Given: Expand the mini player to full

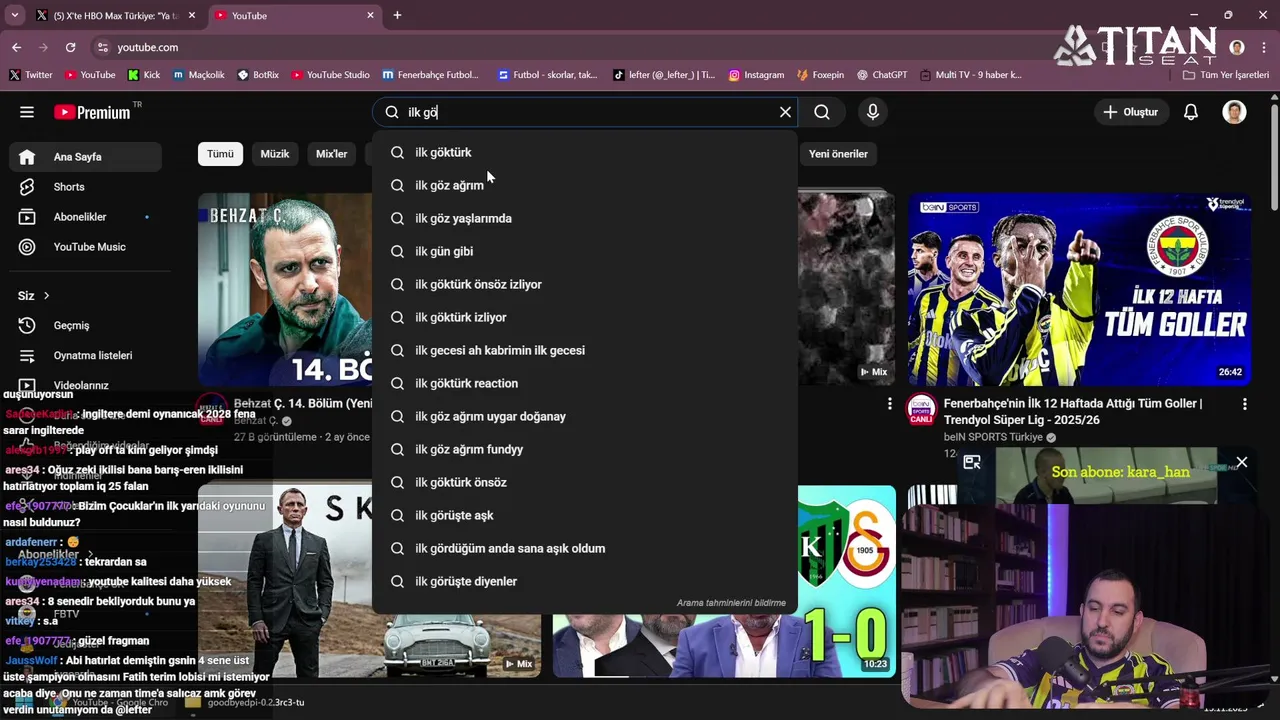Looking at the screenshot, I should click(x=971, y=462).
